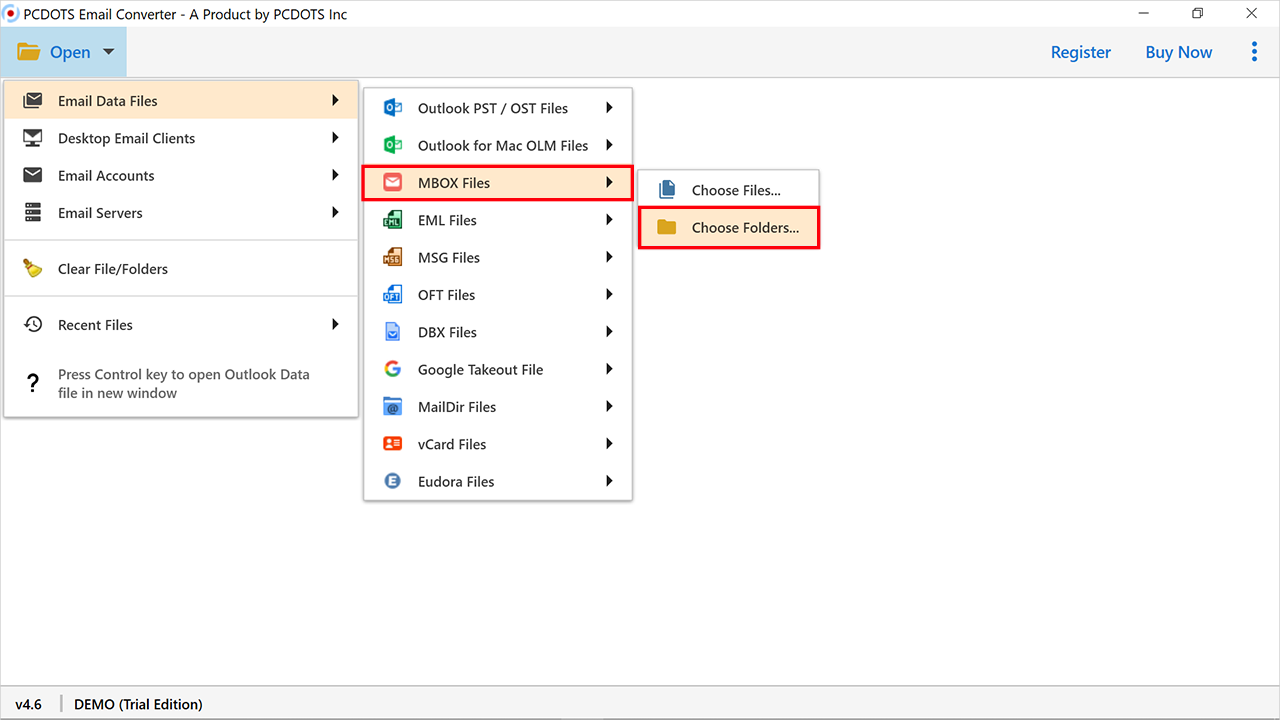The height and width of the screenshot is (720, 1280).
Task: Expand the DBX Files submenu arrow
Action: point(609,331)
